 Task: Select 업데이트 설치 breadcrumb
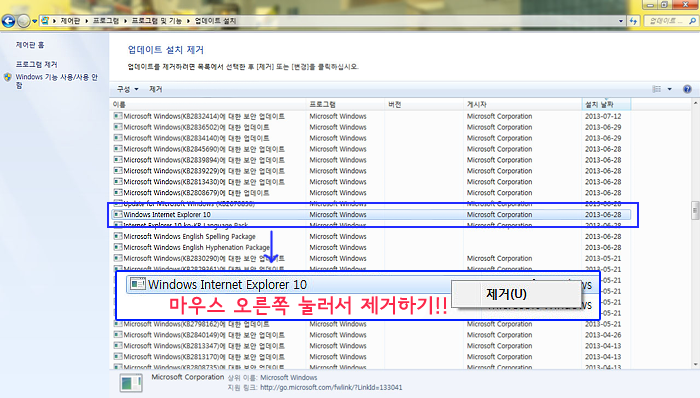pyautogui.click(x=215, y=21)
